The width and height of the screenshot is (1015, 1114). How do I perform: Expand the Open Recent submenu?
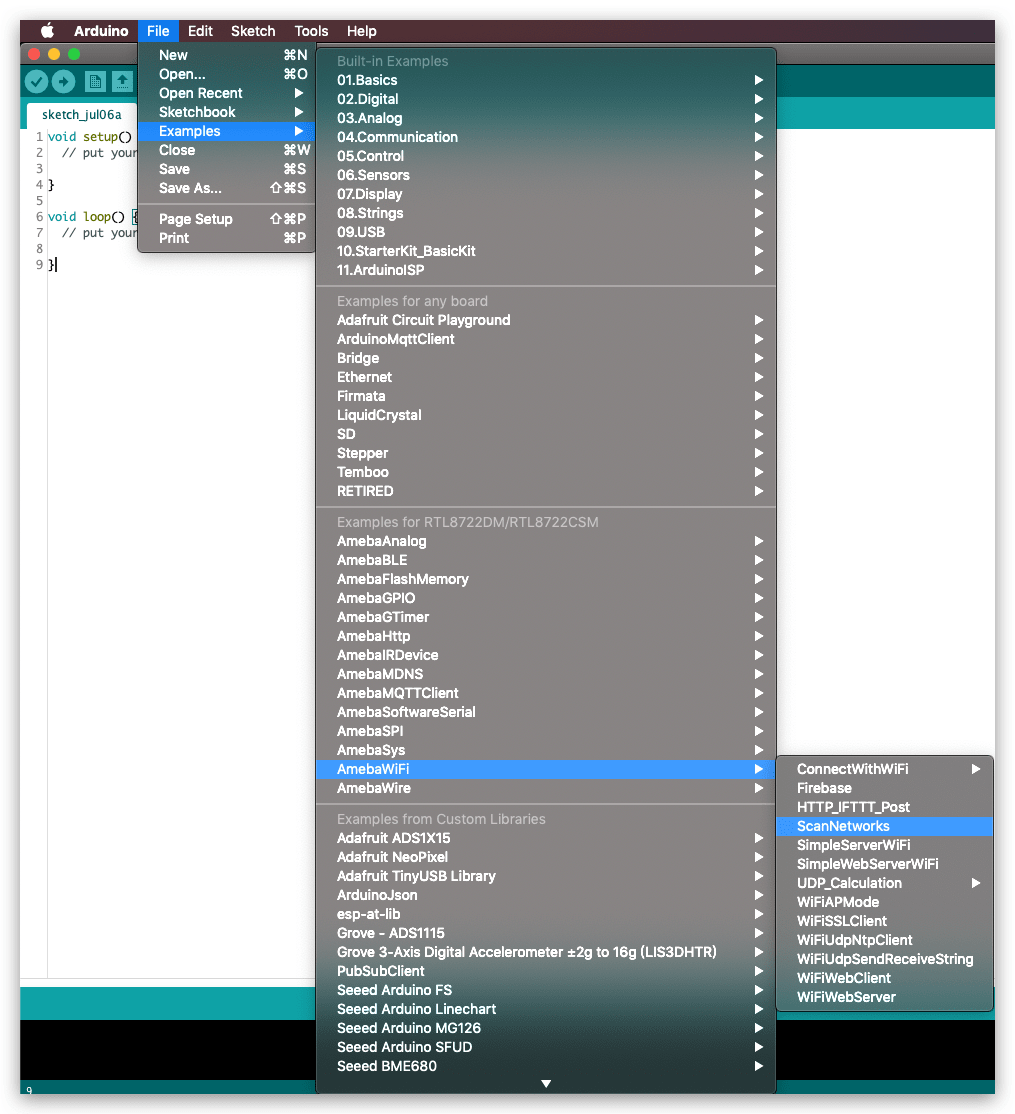click(226, 93)
